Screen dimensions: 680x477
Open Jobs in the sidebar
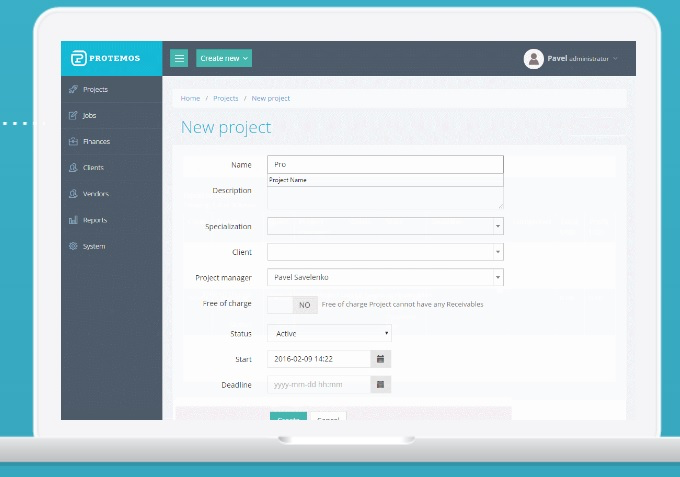[x=111, y=115]
